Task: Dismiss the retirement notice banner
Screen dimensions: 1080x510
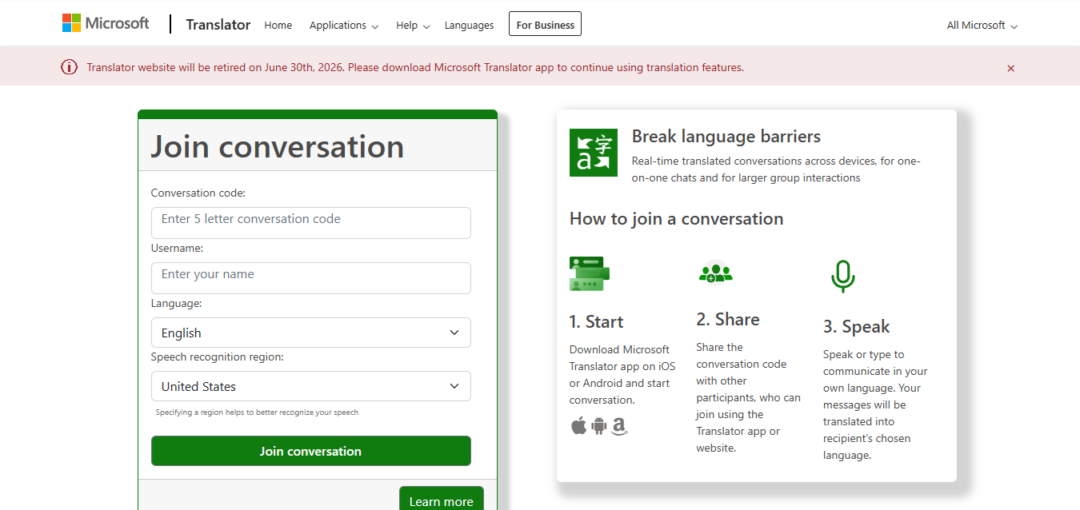Action: point(1010,68)
